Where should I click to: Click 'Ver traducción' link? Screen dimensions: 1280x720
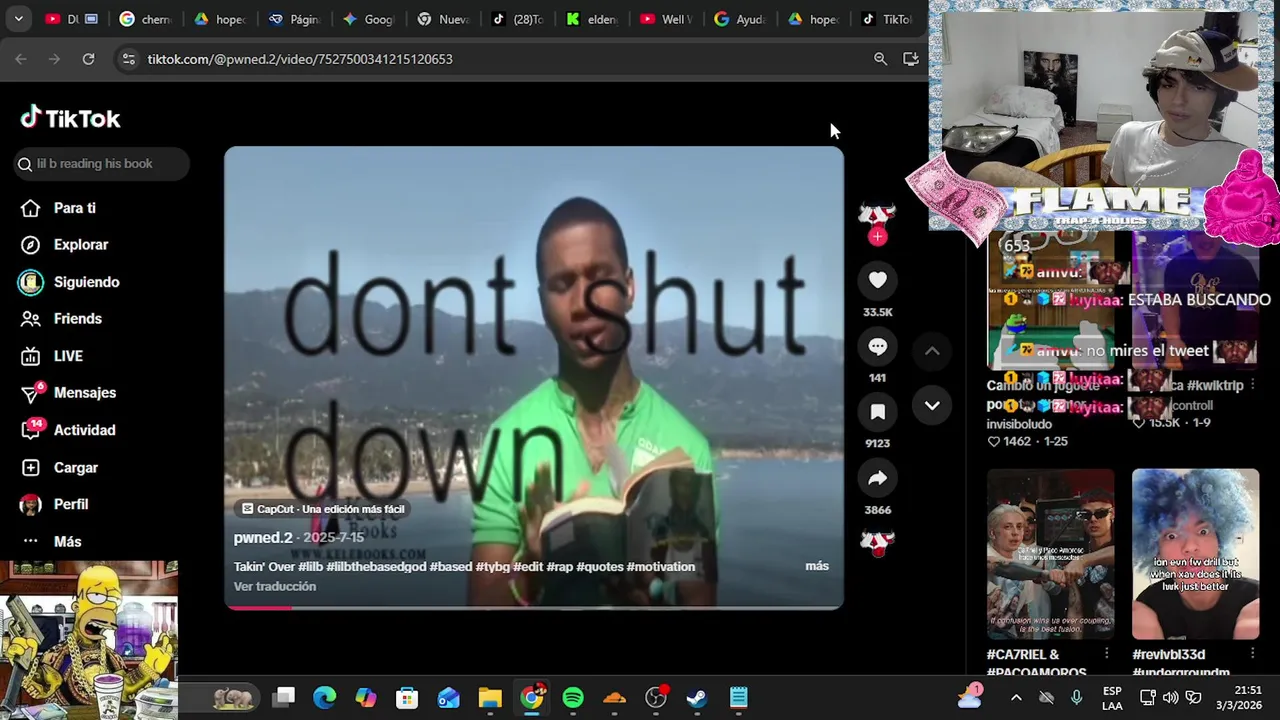click(274, 587)
